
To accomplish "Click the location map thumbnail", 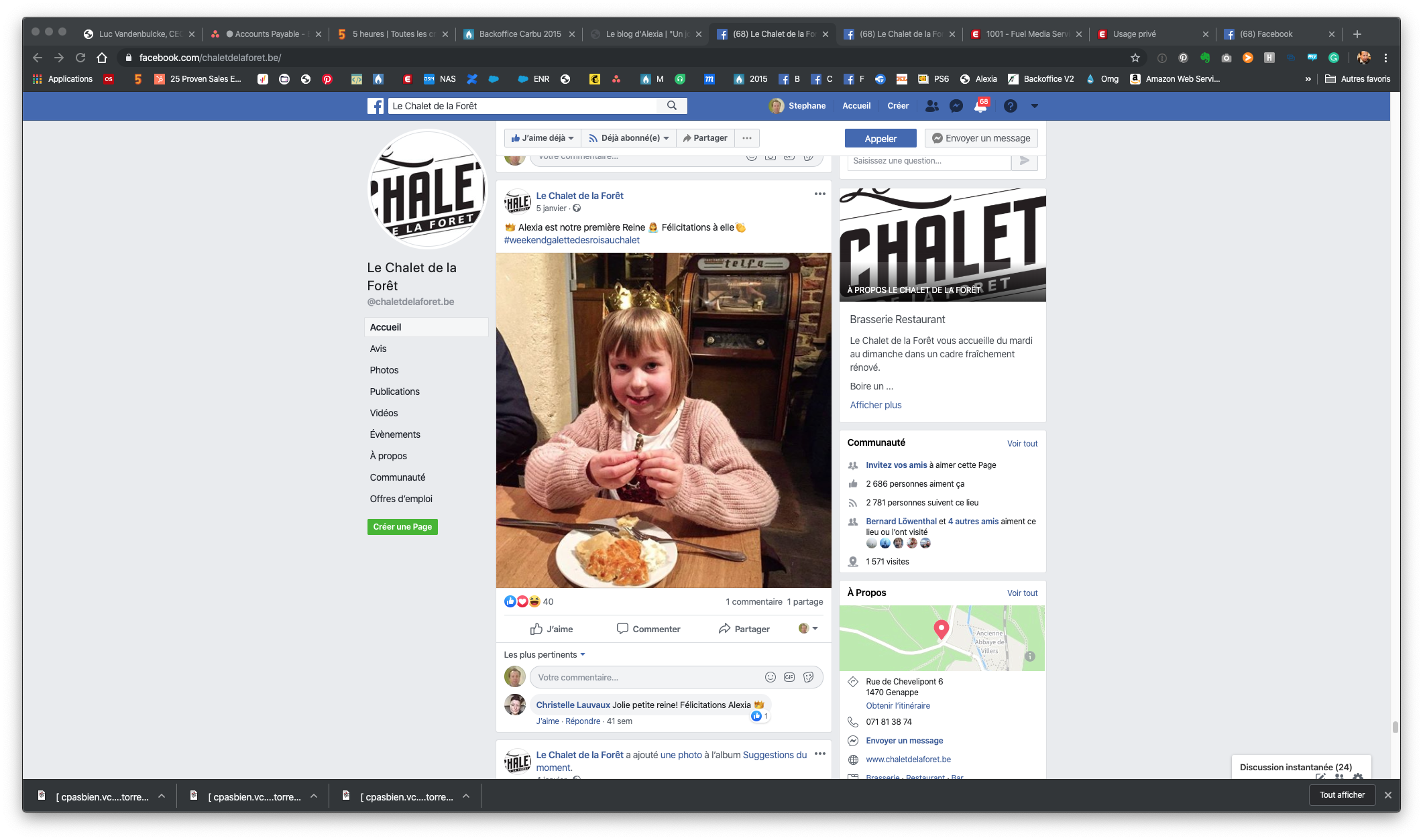I will (942, 638).
